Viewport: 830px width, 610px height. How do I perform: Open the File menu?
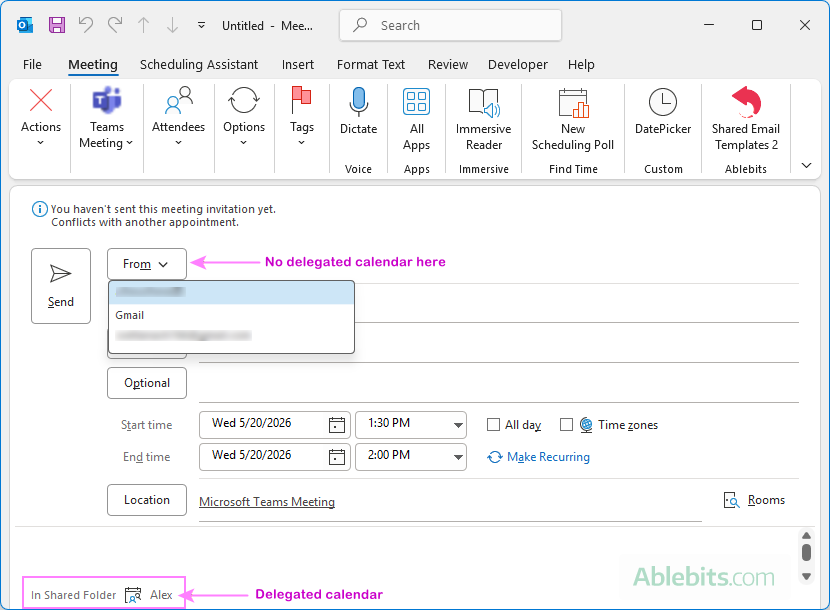pyautogui.click(x=32, y=64)
